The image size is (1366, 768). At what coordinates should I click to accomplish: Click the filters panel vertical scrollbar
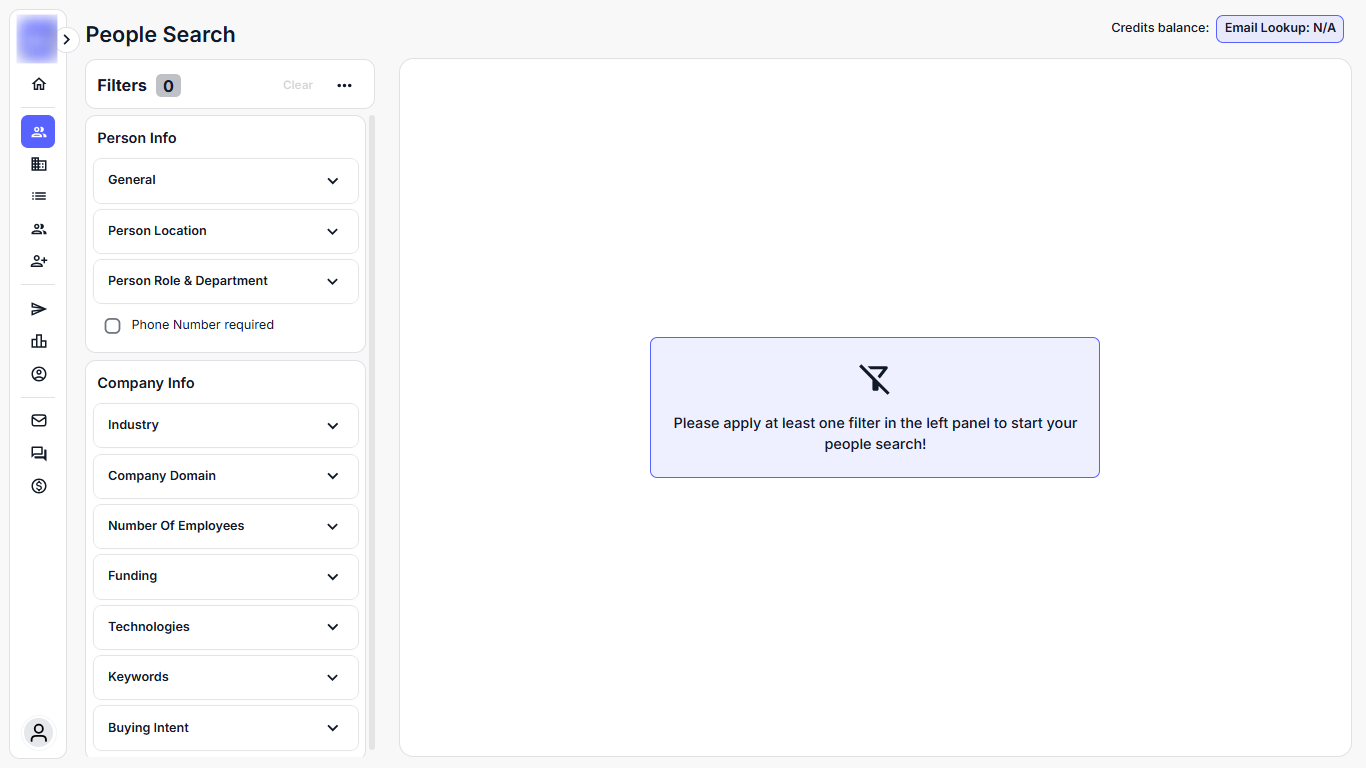coord(372,430)
